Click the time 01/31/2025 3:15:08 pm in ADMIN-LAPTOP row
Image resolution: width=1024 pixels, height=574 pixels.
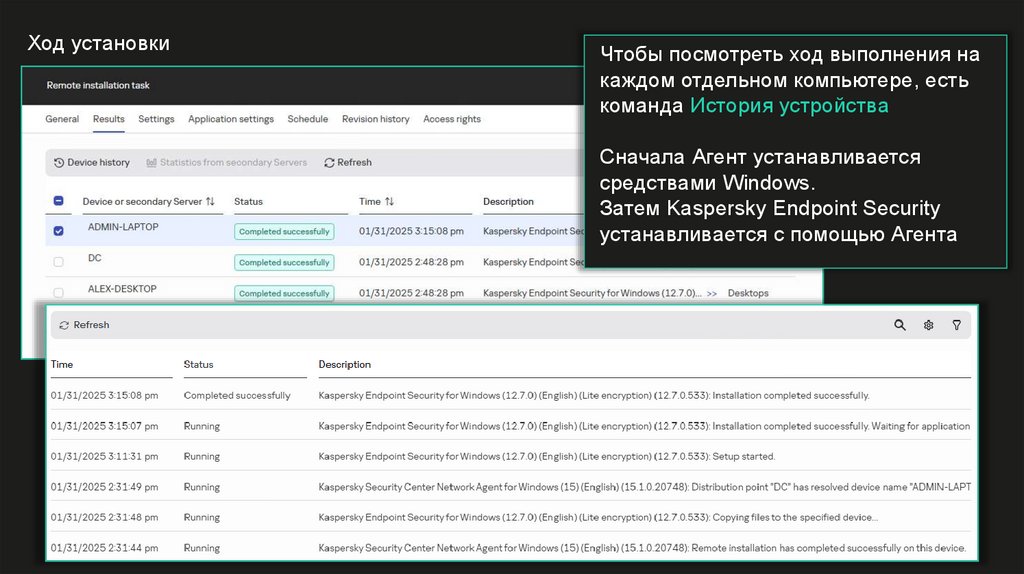411,231
